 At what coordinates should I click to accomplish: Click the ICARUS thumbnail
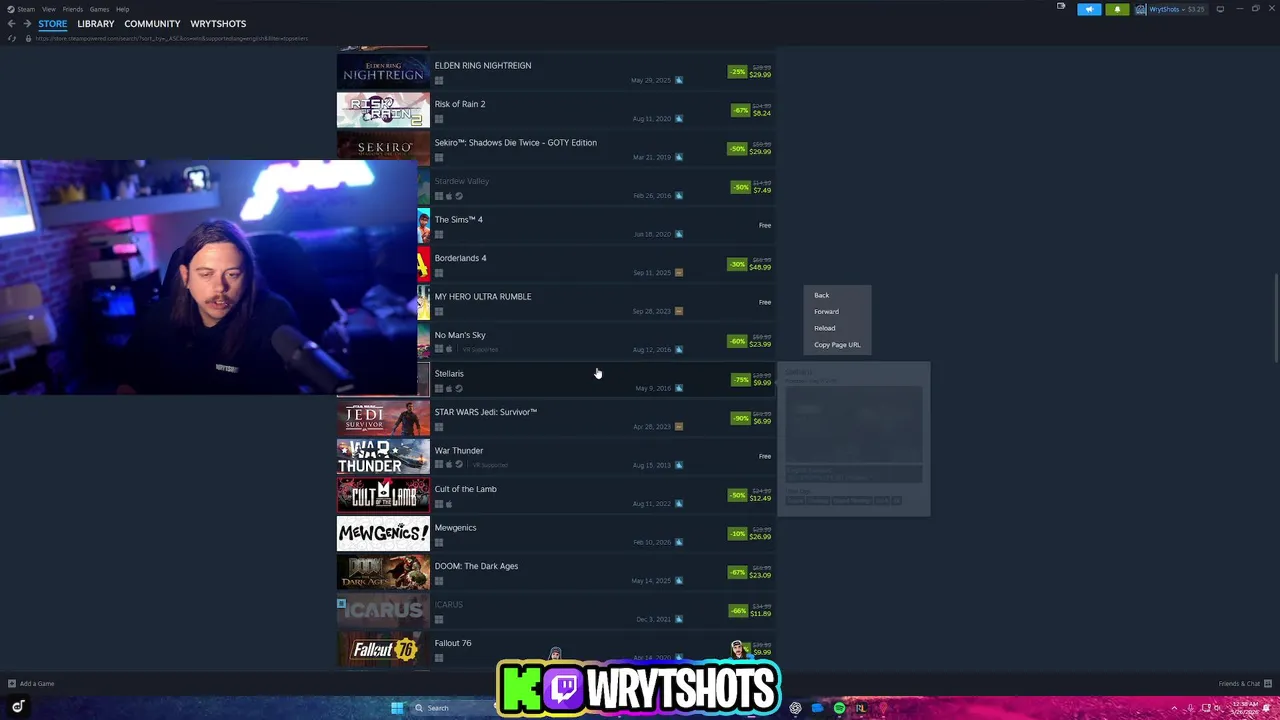click(383, 611)
